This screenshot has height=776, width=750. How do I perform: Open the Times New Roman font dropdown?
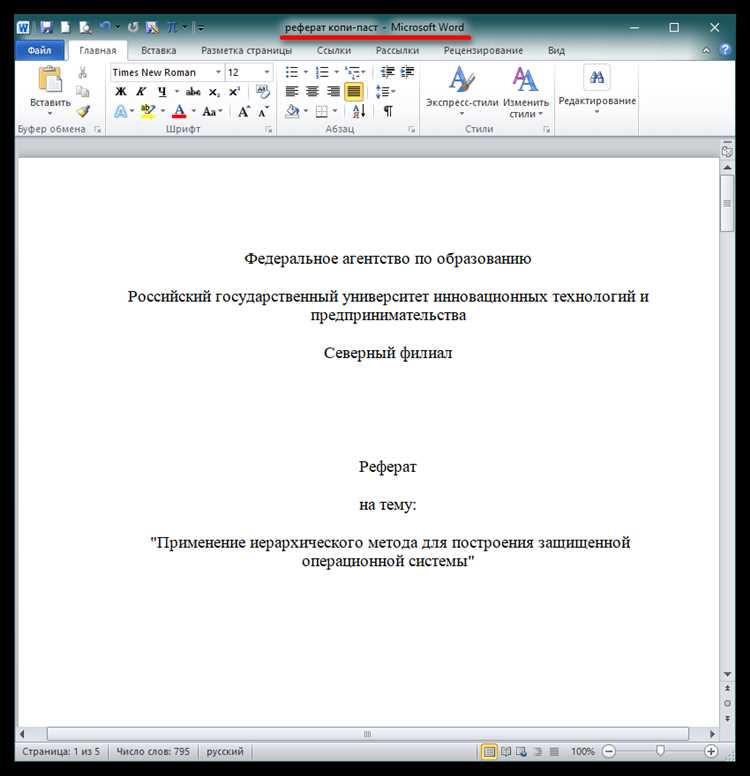pos(218,72)
